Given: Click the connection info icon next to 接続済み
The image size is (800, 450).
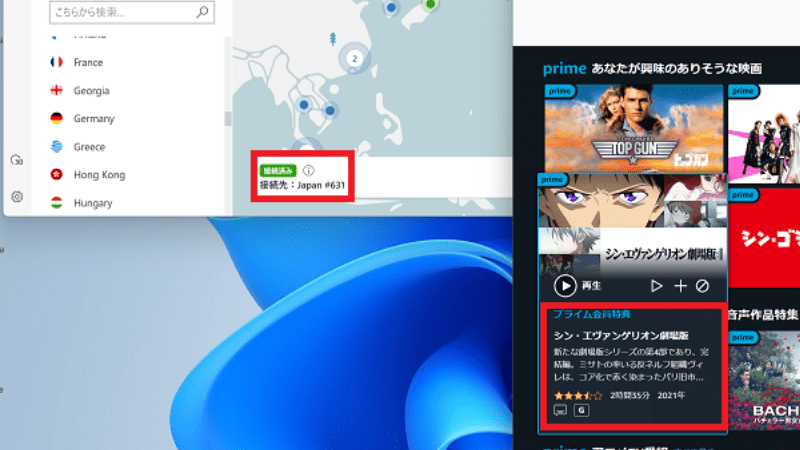Looking at the screenshot, I should pyautogui.click(x=308, y=170).
